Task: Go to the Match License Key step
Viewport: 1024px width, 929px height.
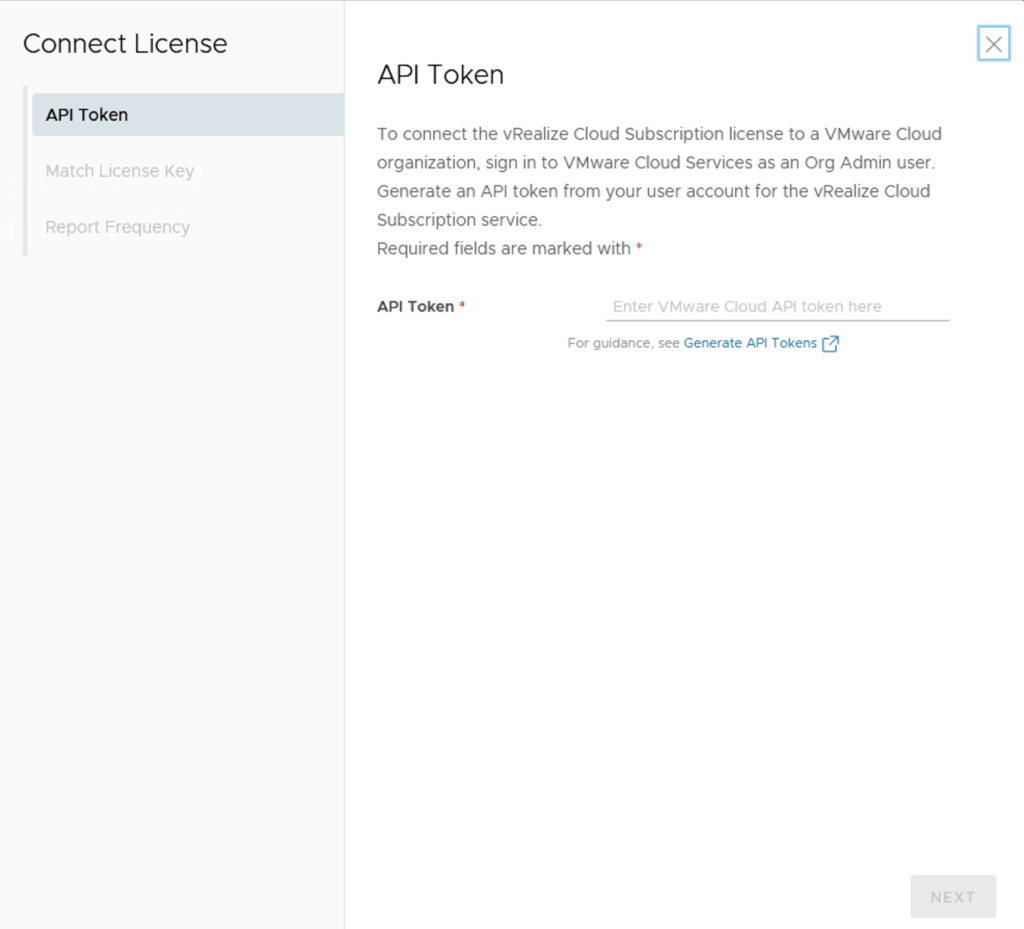Action: coord(120,171)
